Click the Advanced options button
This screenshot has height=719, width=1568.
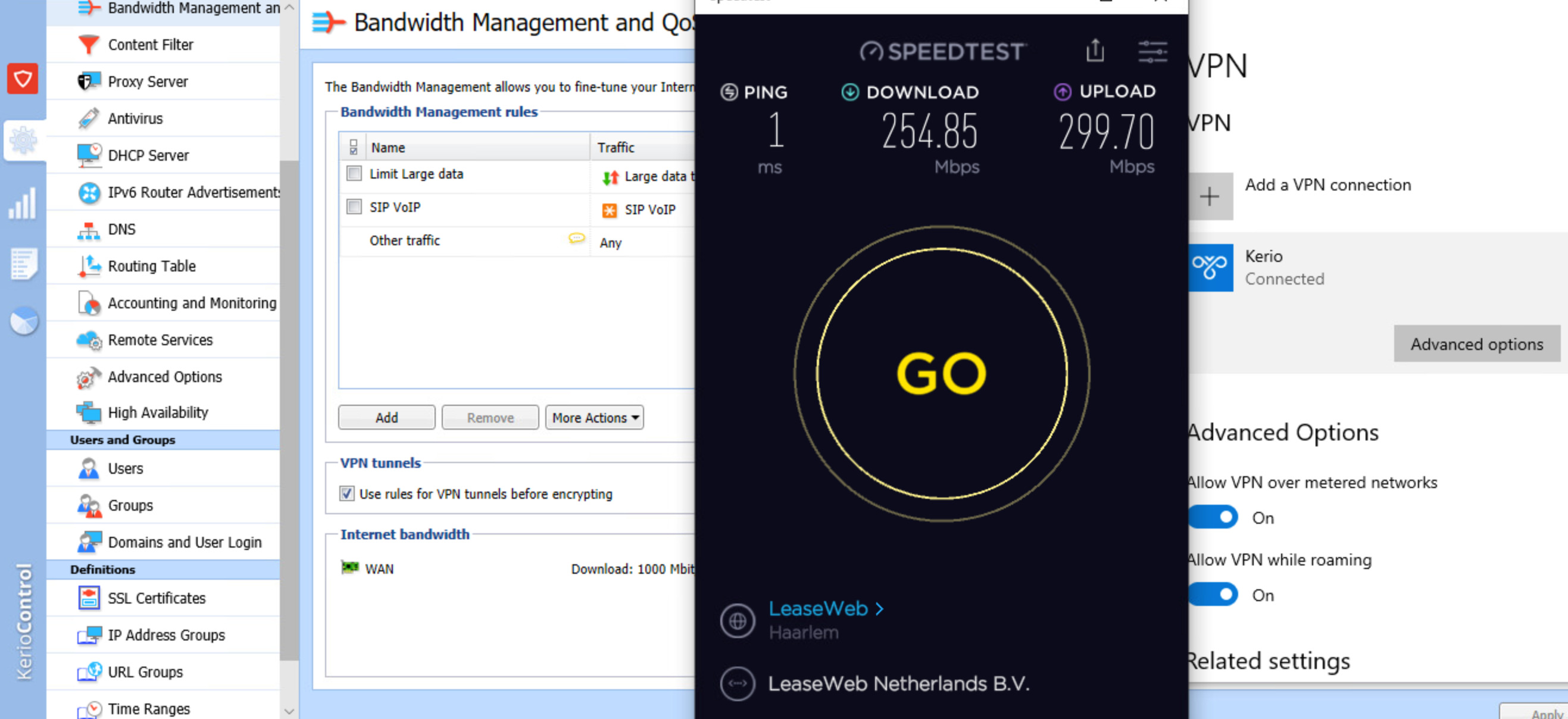coord(1476,344)
